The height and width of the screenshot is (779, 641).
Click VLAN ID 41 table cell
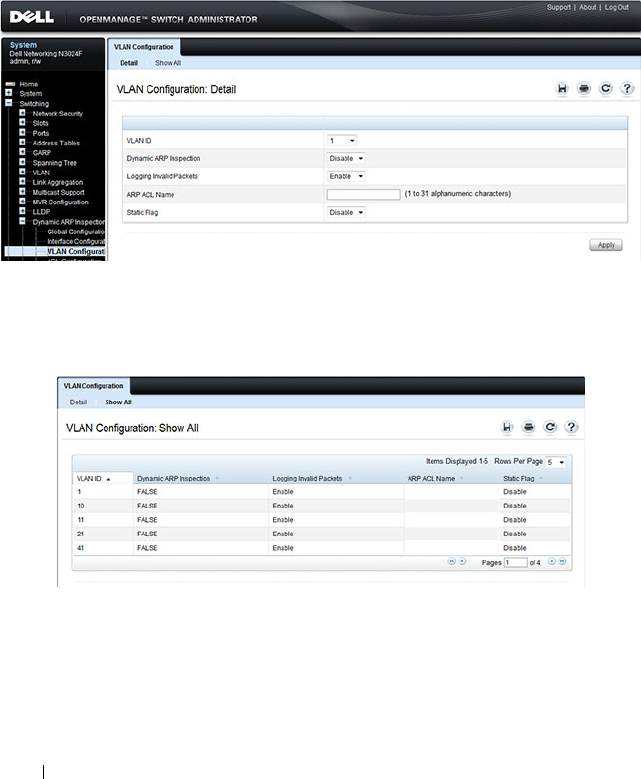102,548
